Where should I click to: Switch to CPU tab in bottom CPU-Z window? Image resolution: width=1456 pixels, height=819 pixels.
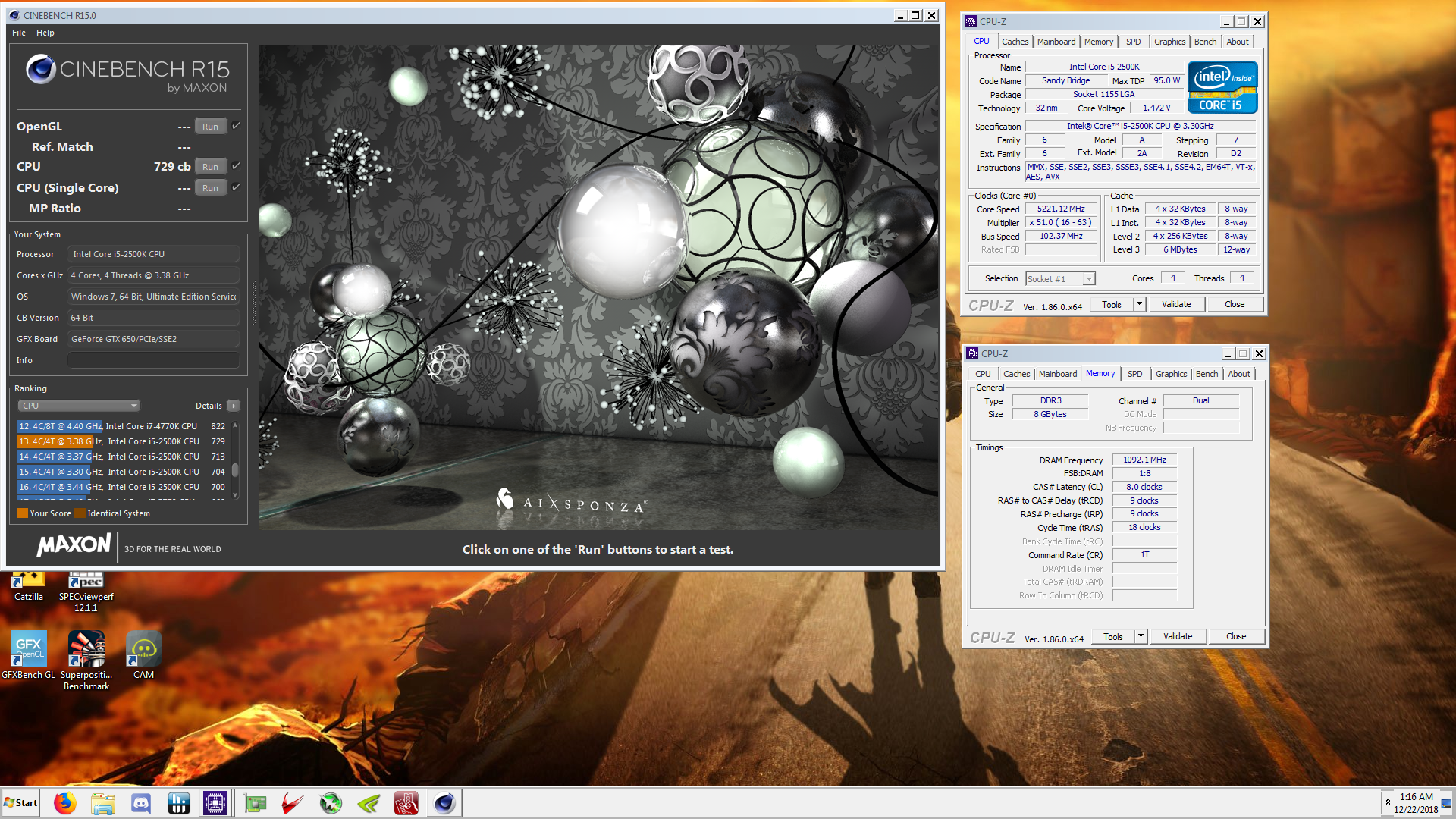[983, 374]
